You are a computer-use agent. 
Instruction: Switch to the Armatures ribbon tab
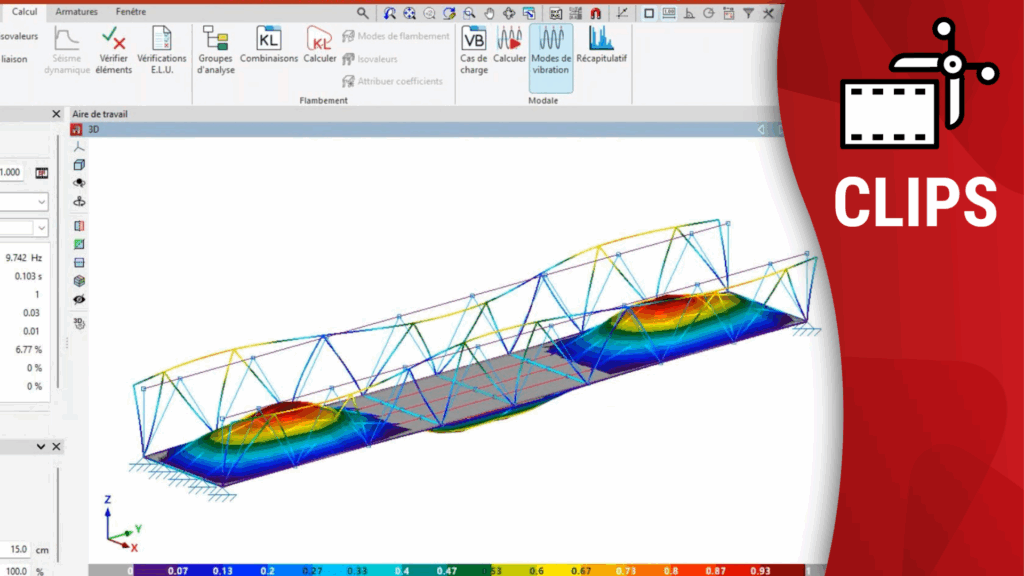point(77,12)
